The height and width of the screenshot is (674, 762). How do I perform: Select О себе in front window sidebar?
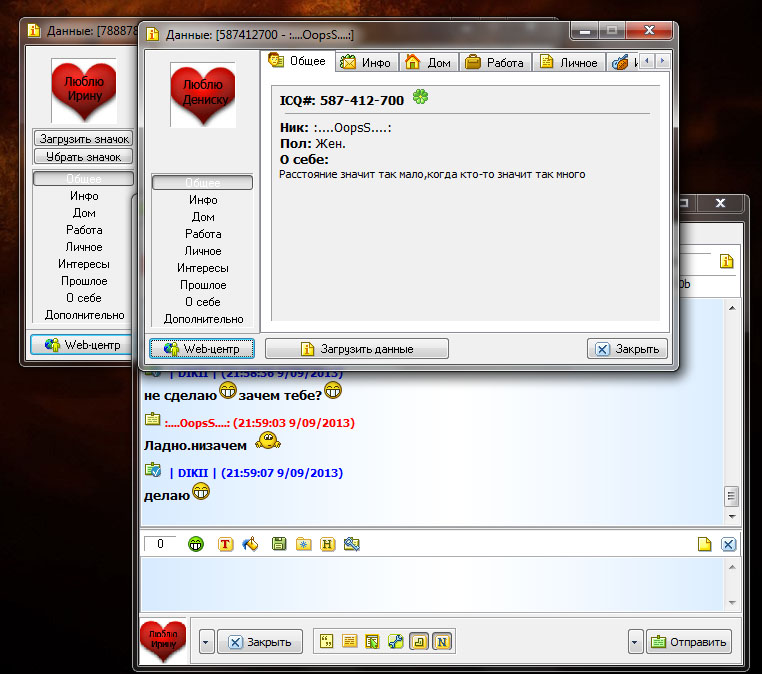(203, 302)
